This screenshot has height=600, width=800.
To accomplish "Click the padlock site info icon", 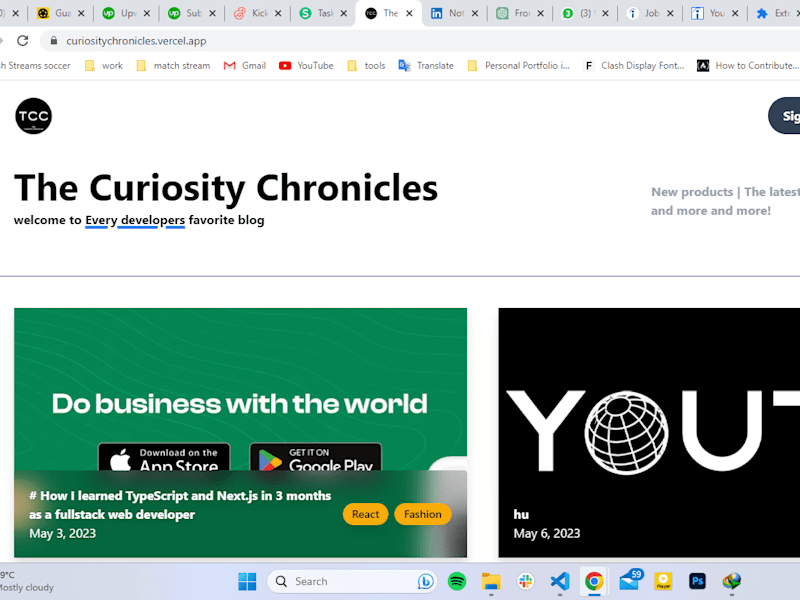I will 54,41.
